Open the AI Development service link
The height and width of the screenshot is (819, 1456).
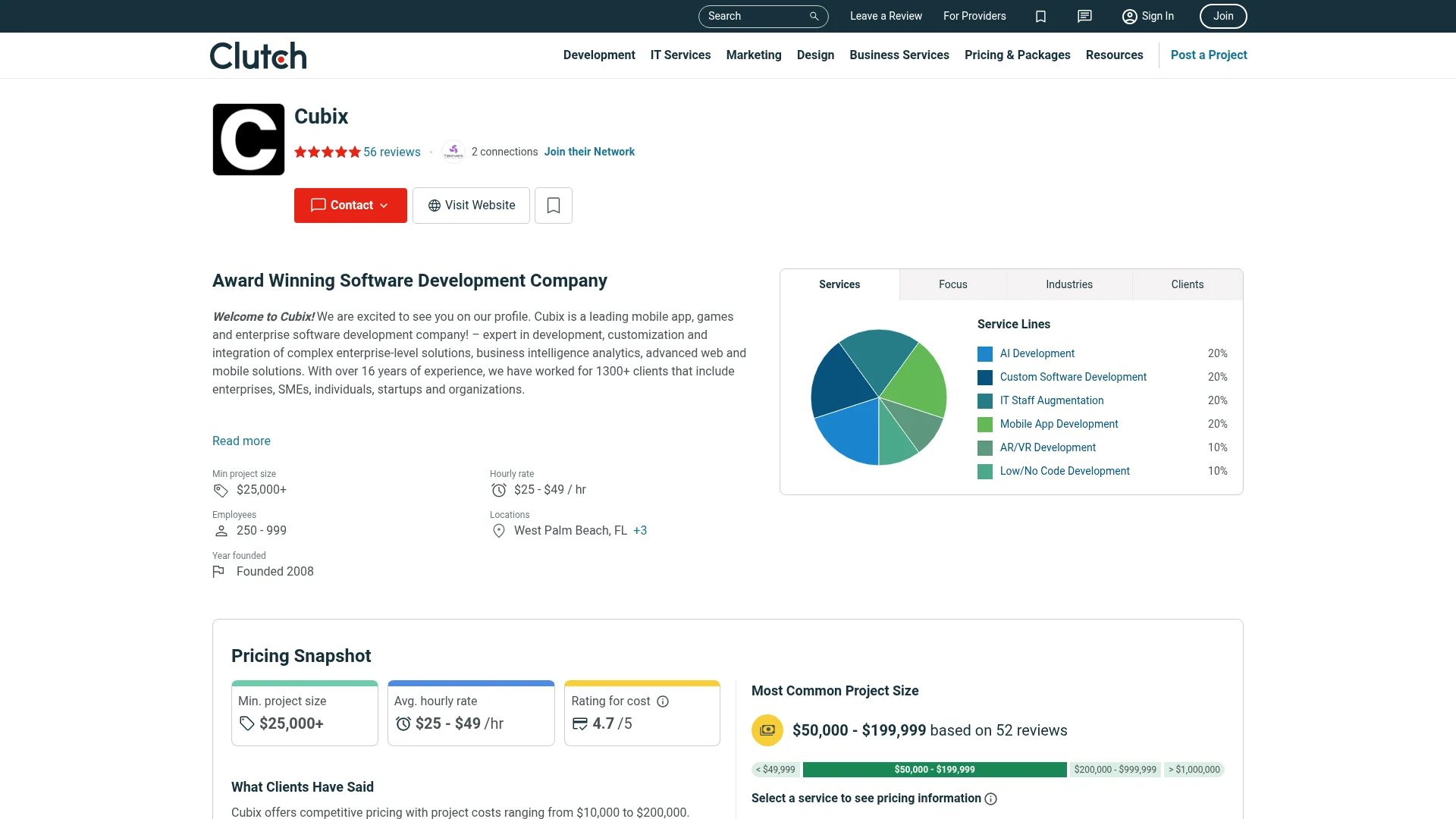[x=1037, y=353]
